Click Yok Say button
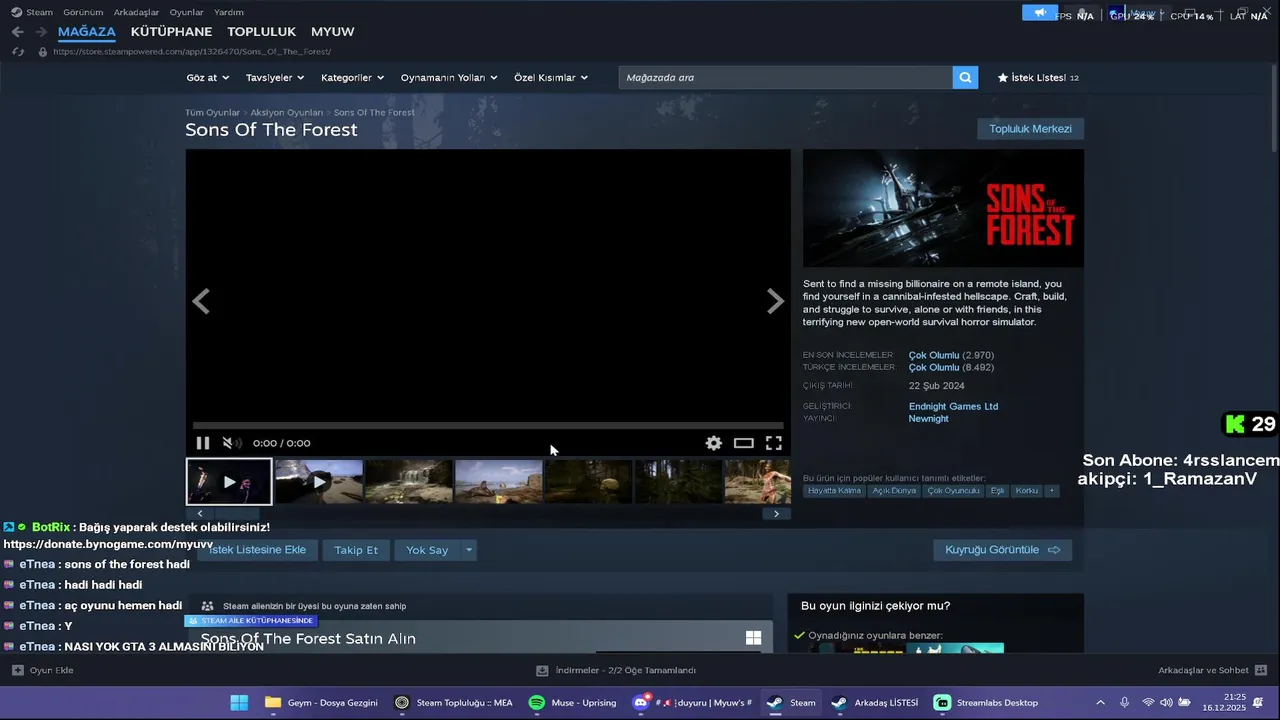This screenshot has height=720, width=1280. (427, 550)
